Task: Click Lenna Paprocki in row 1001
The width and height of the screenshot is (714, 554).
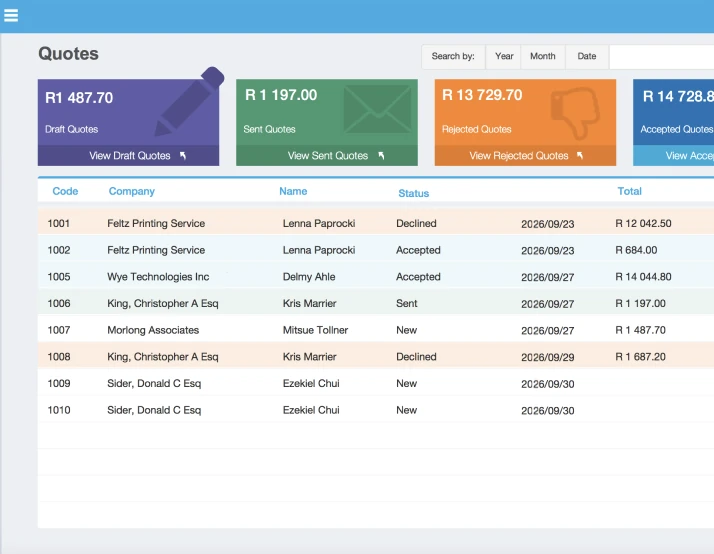Action: pyautogui.click(x=319, y=224)
